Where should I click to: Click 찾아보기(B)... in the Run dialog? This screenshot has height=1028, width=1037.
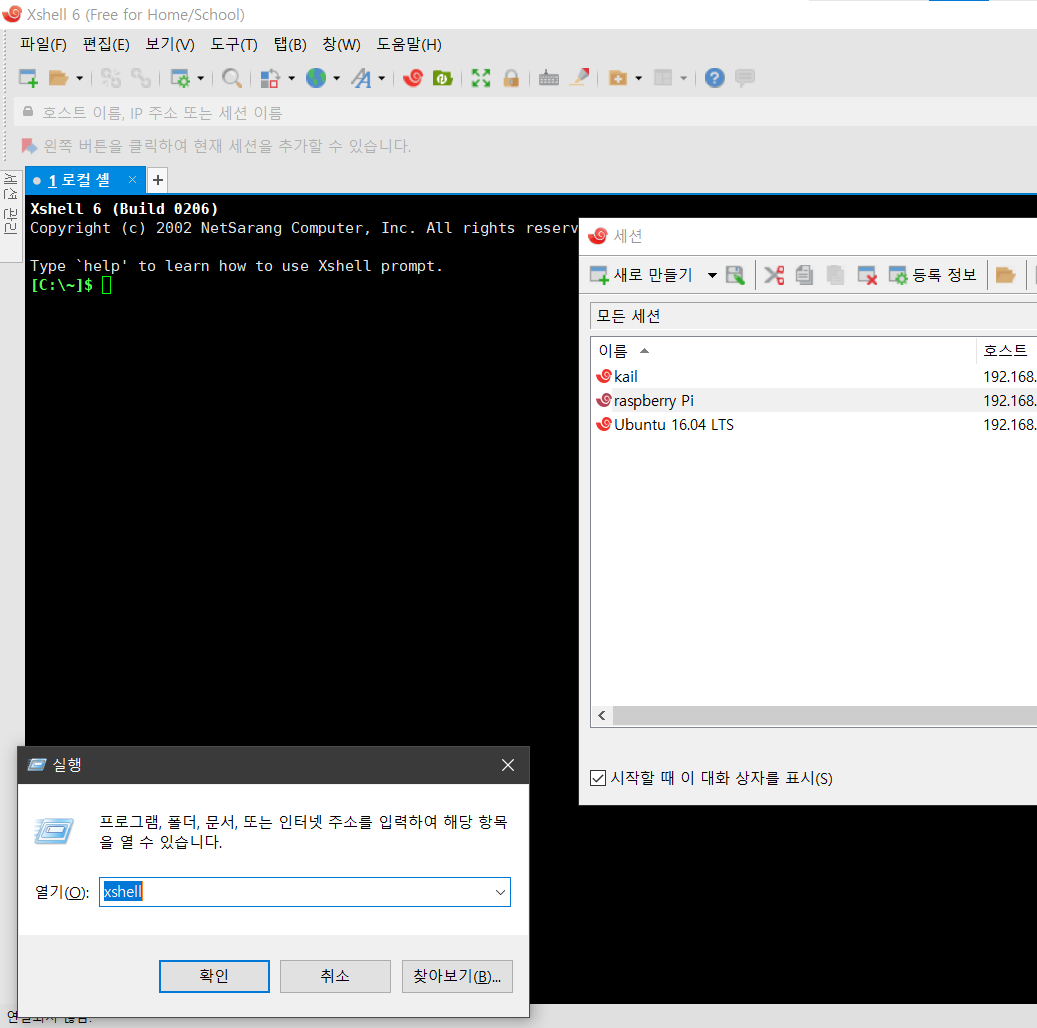point(457,976)
